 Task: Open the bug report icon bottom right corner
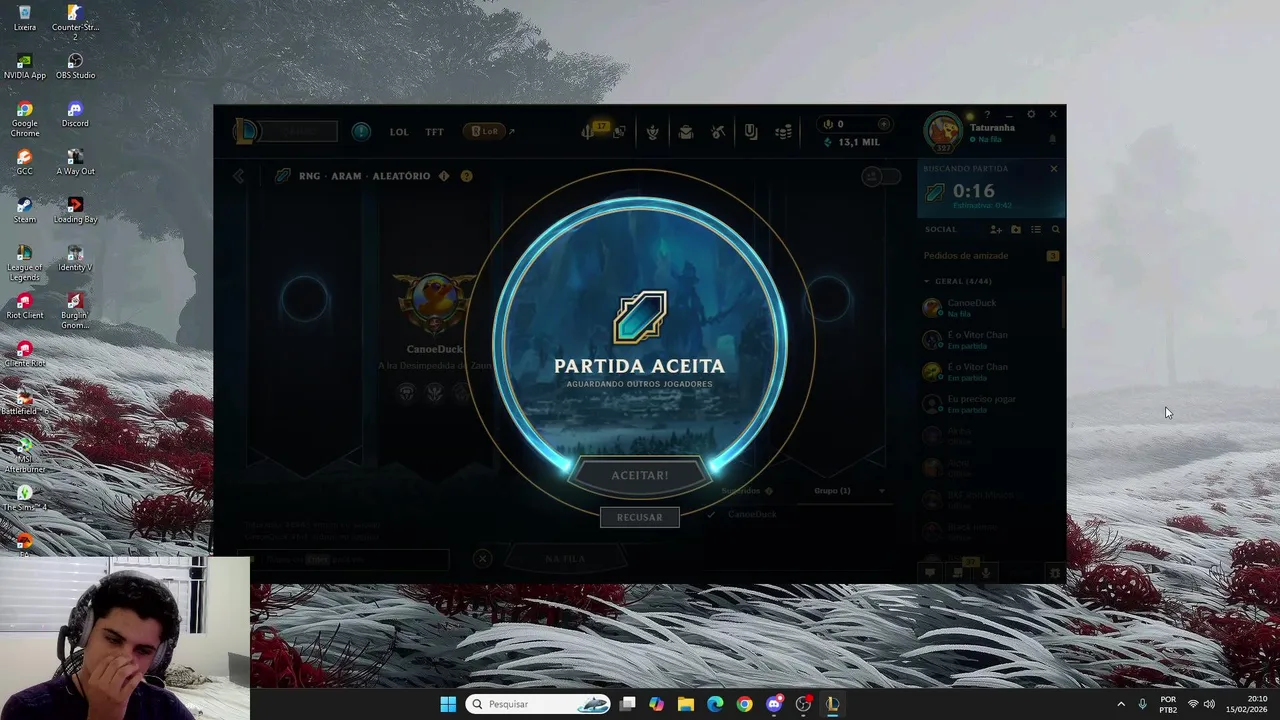[1053, 572]
